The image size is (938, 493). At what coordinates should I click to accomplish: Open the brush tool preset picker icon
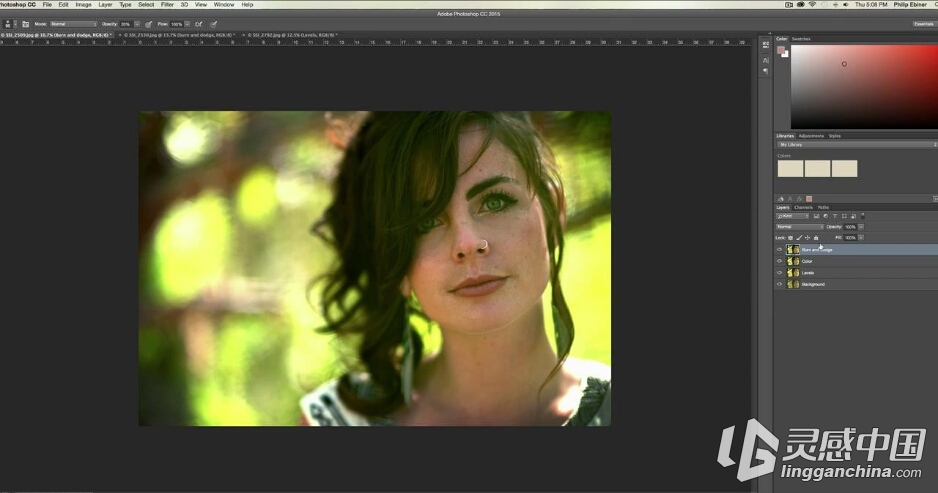point(7,24)
